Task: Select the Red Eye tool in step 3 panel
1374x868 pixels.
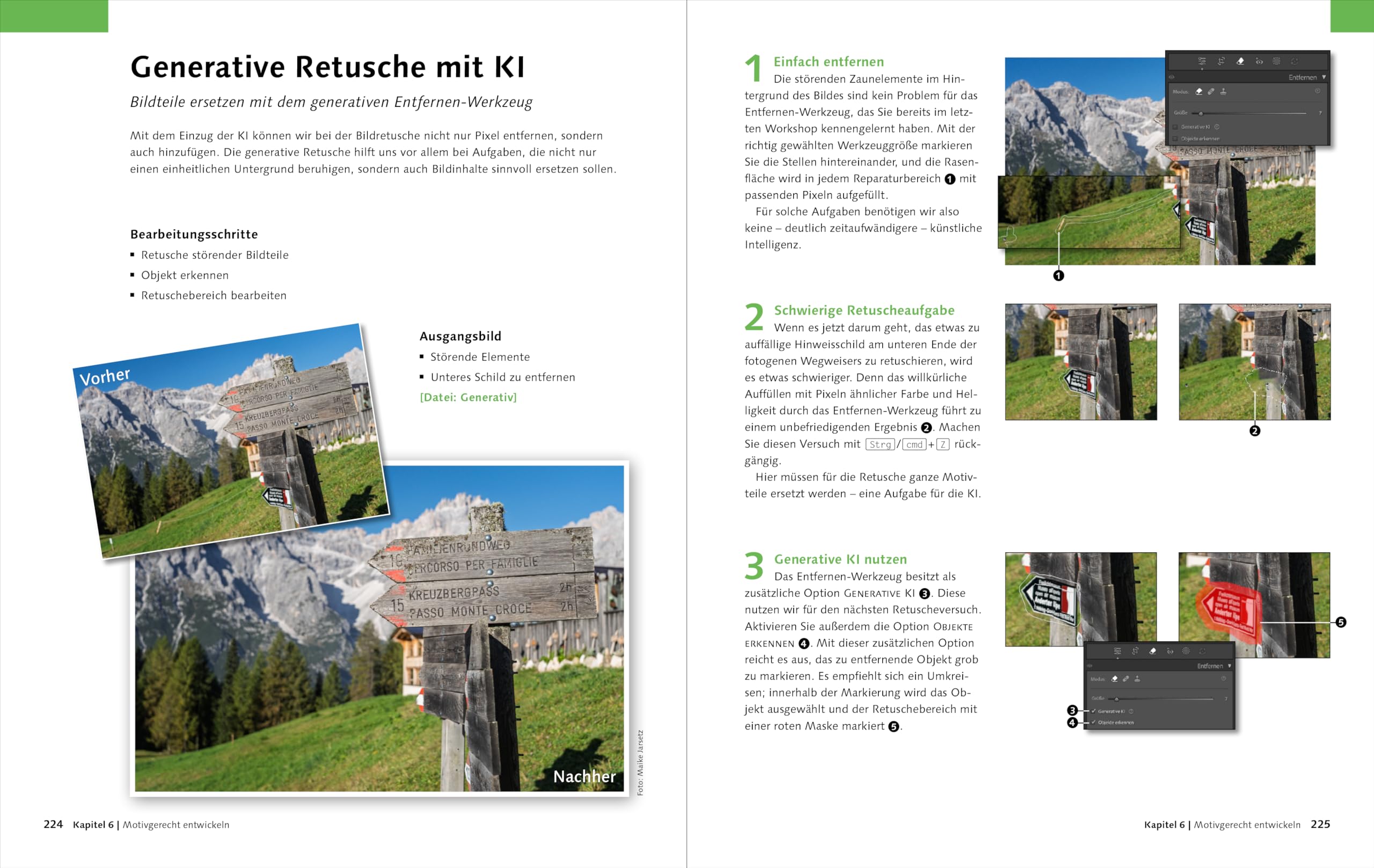Action: pyautogui.click(x=1170, y=652)
